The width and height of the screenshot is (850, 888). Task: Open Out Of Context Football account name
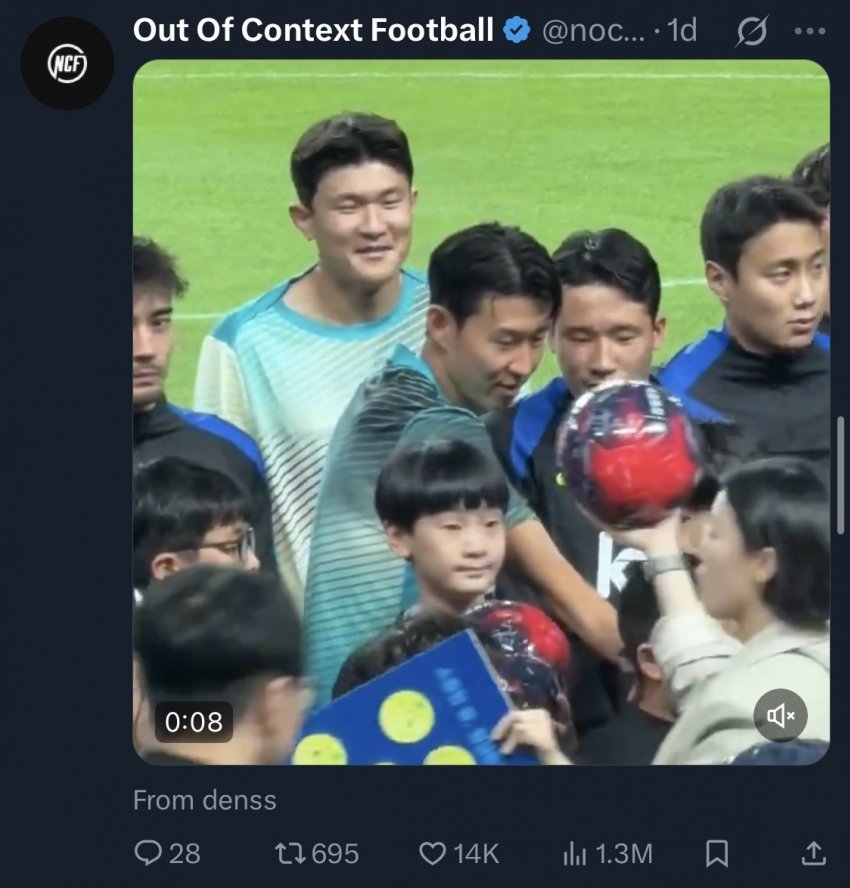point(313,30)
